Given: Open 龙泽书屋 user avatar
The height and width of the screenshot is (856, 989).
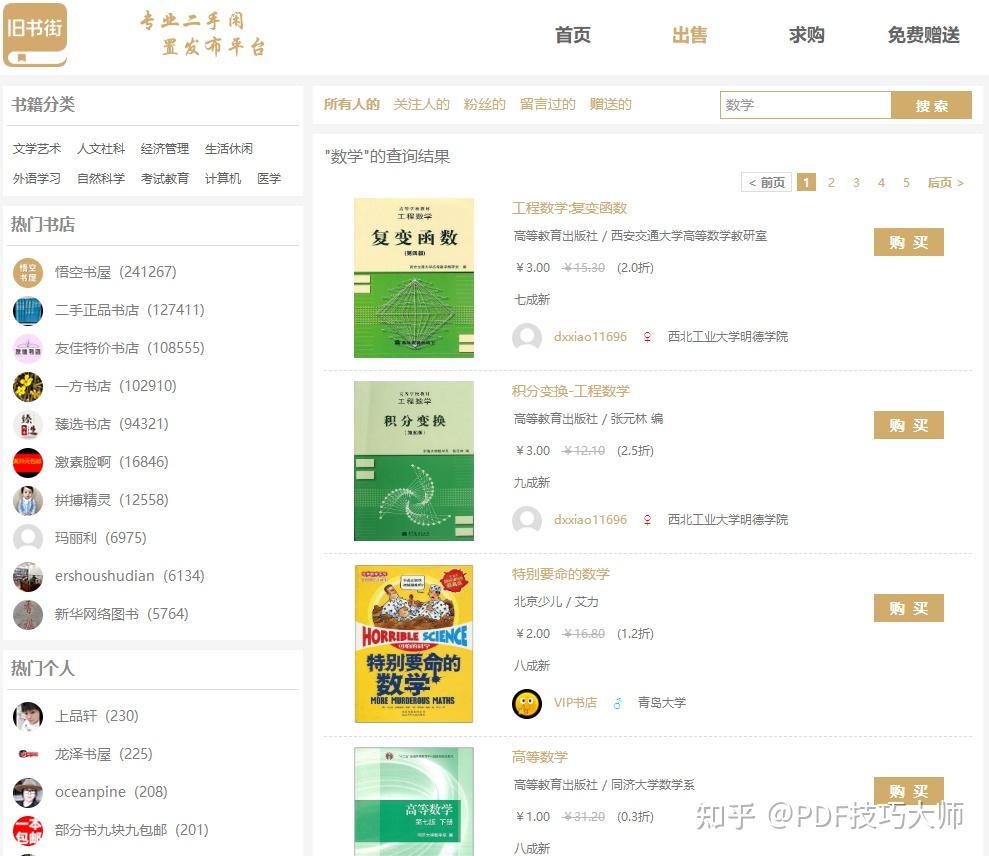Looking at the screenshot, I should pyautogui.click(x=28, y=754).
